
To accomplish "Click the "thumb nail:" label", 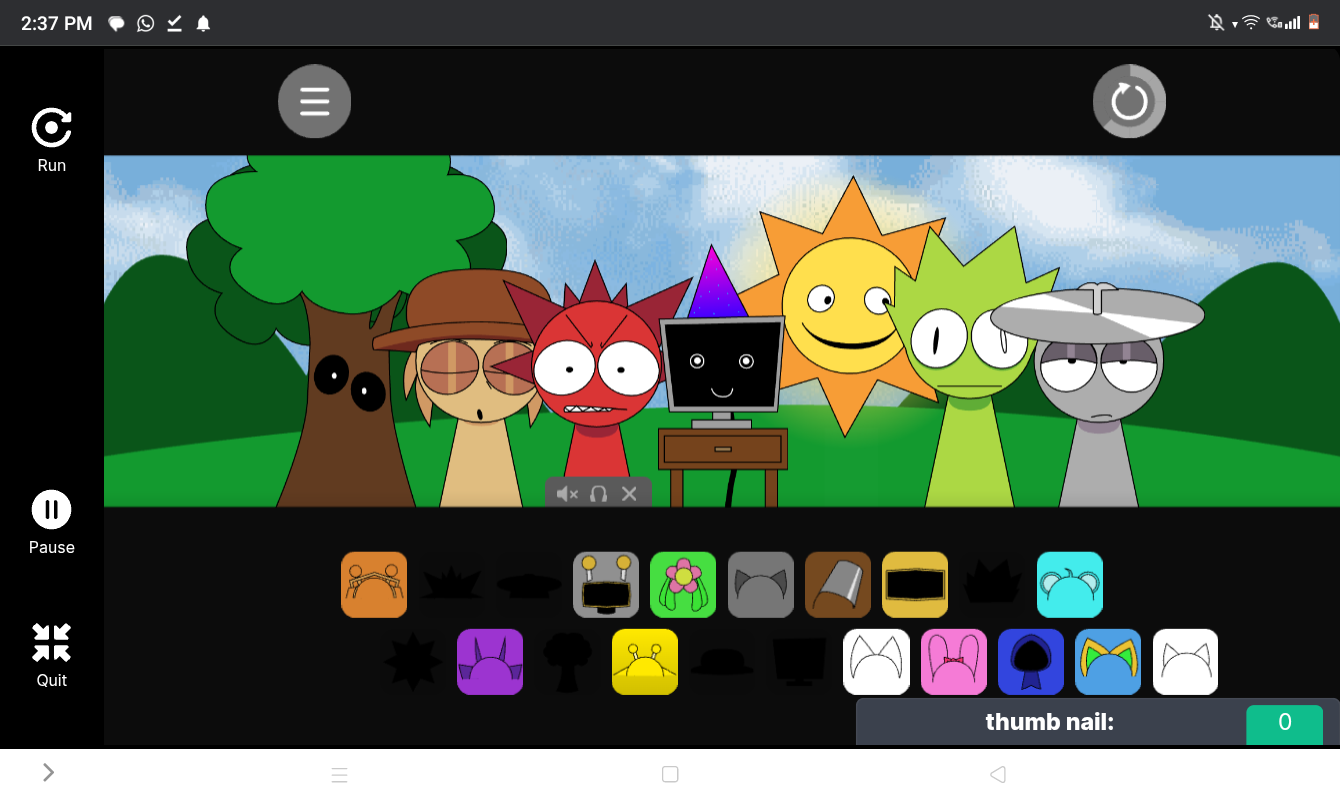I will click(x=1050, y=722).
